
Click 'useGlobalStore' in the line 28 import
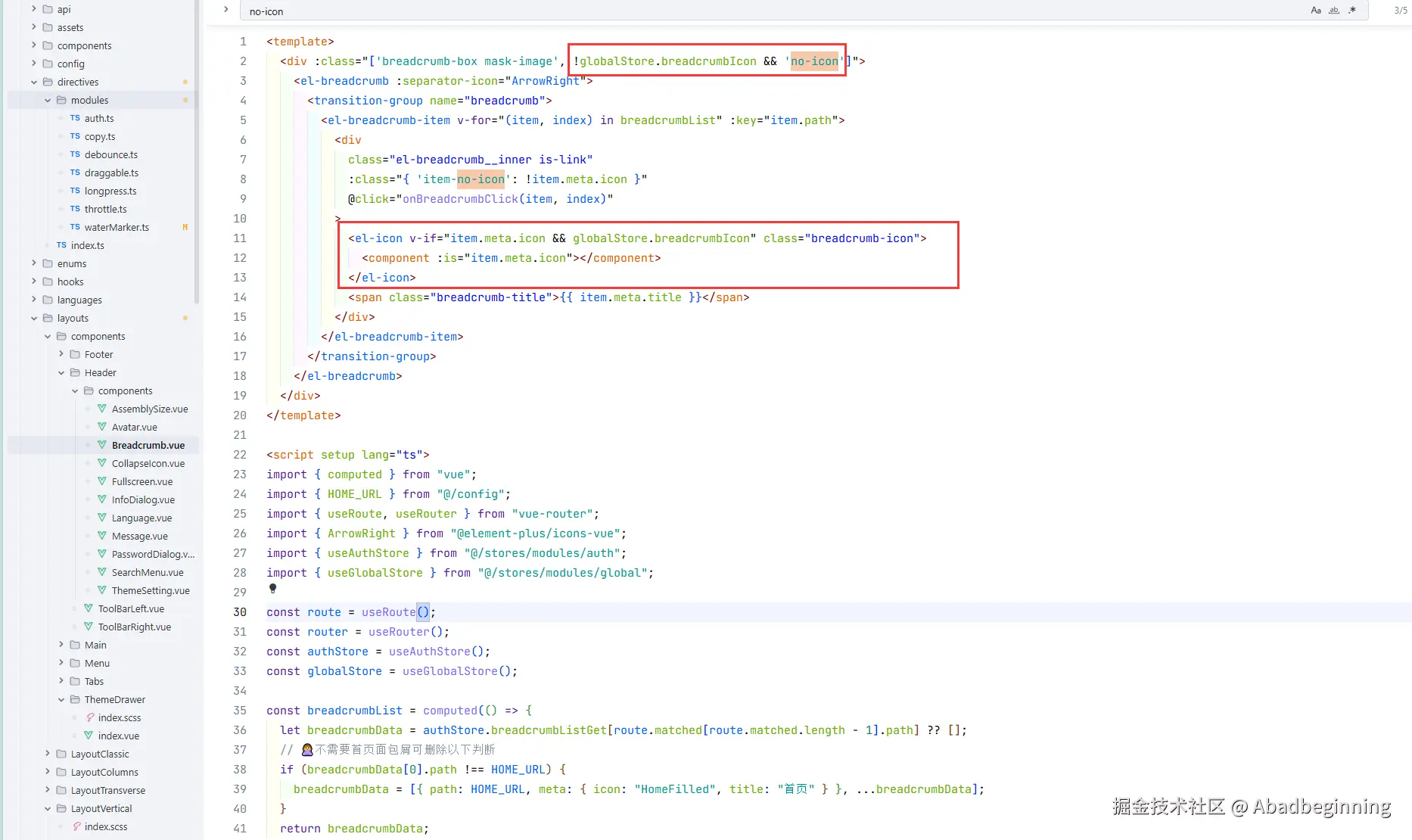coord(375,573)
